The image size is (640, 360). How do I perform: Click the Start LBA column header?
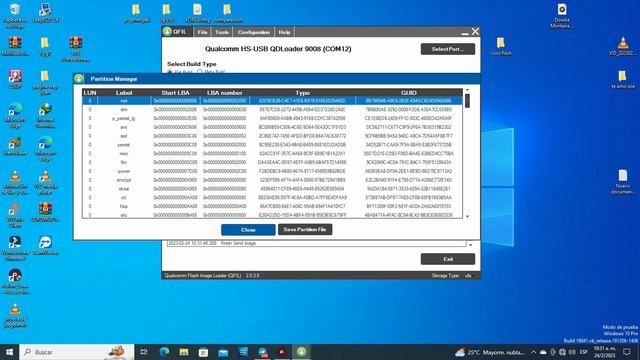tap(176, 93)
